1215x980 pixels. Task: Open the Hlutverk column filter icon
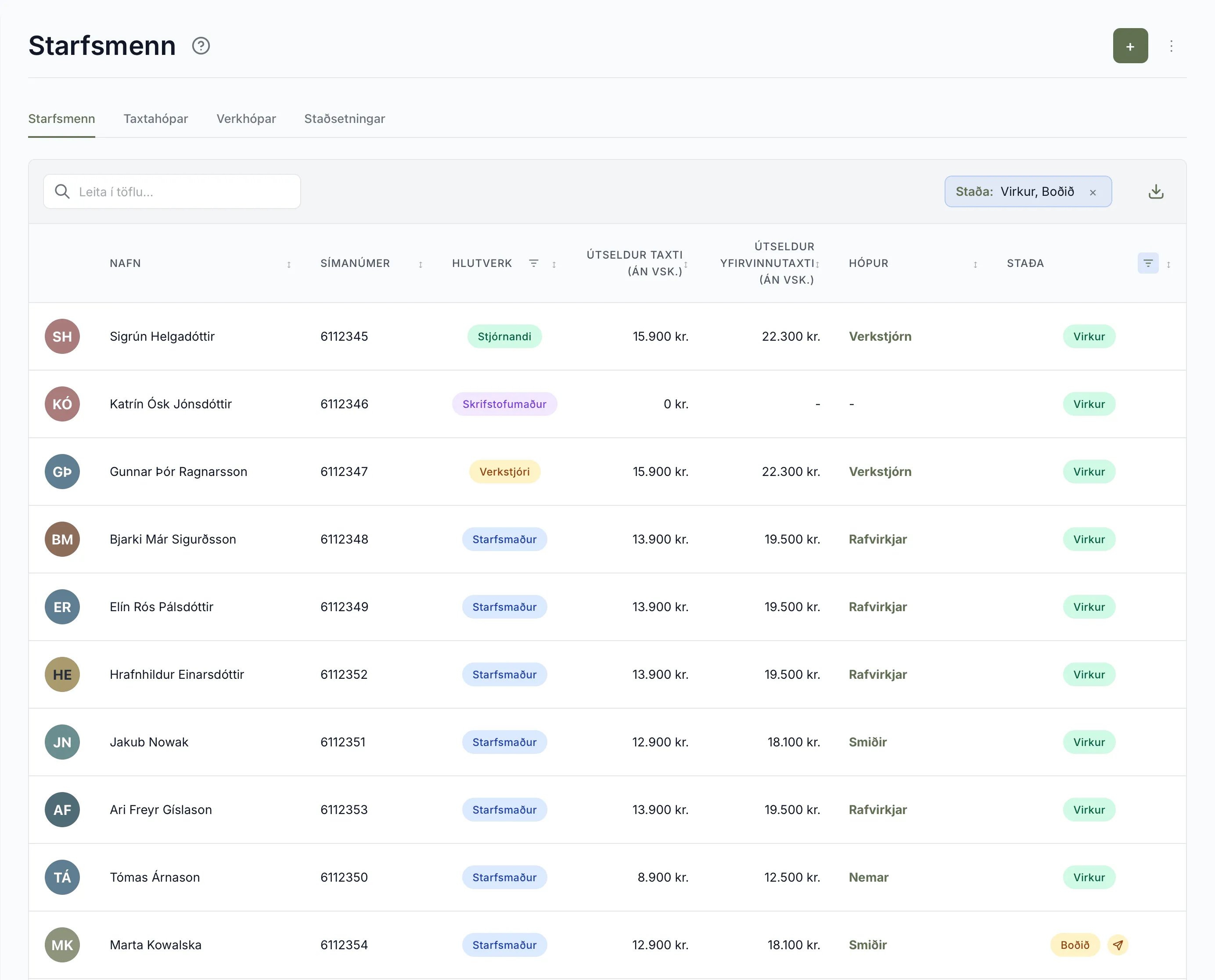[x=533, y=263]
